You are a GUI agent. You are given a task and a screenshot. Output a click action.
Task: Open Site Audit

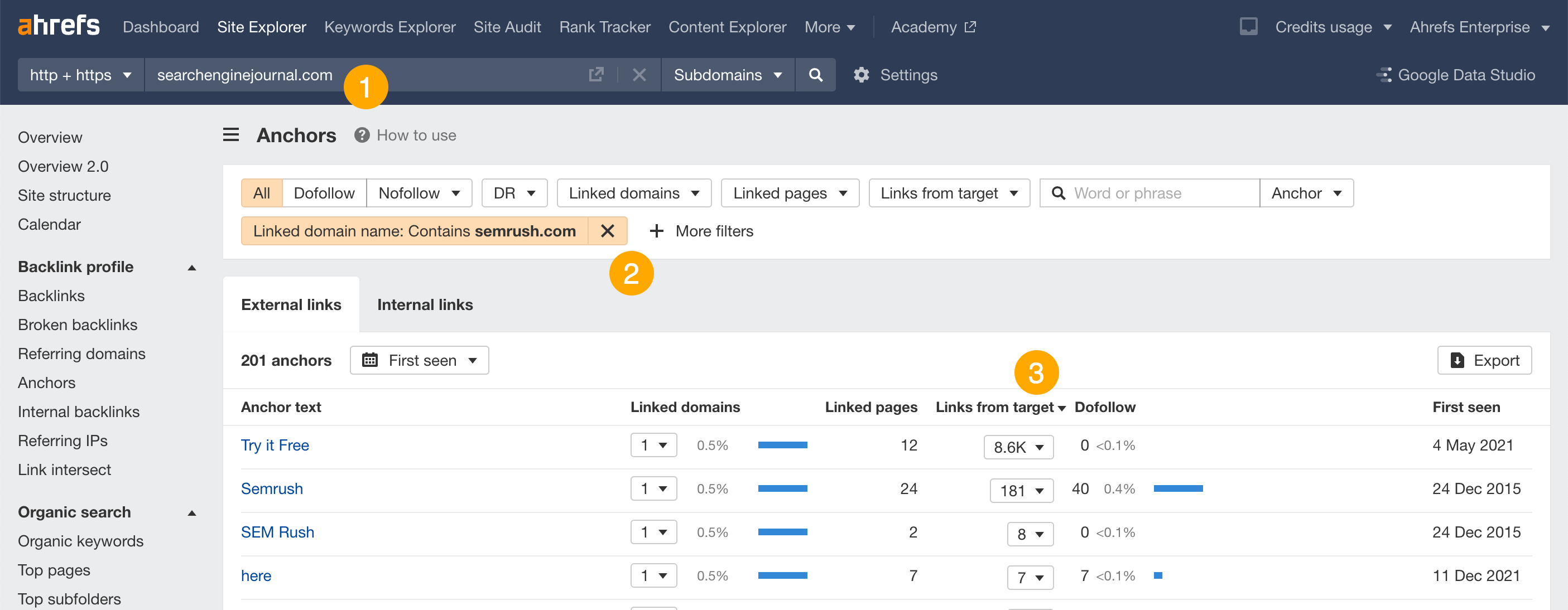pos(507,27)
